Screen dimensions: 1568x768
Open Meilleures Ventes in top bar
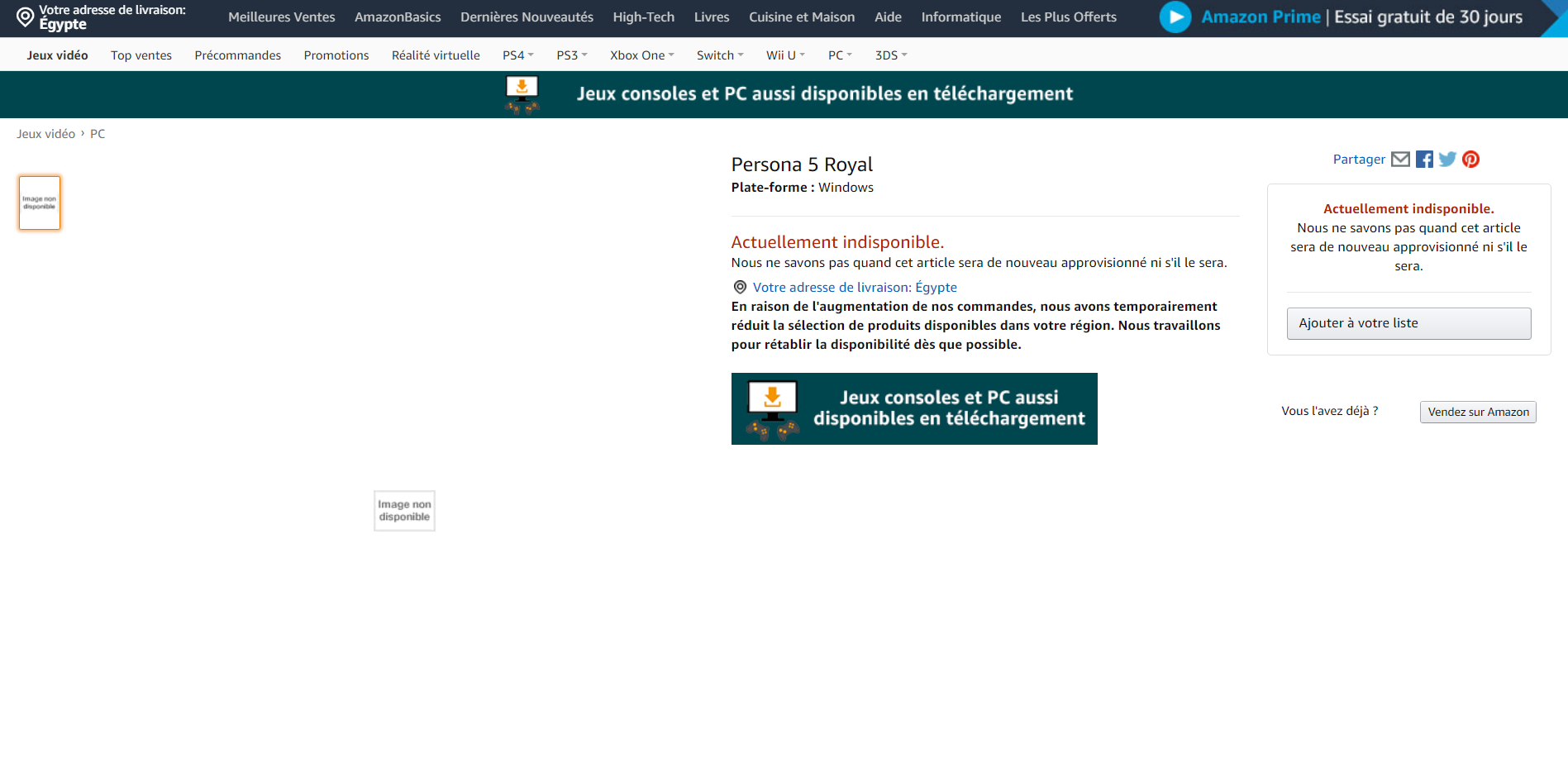pos(282,17)
